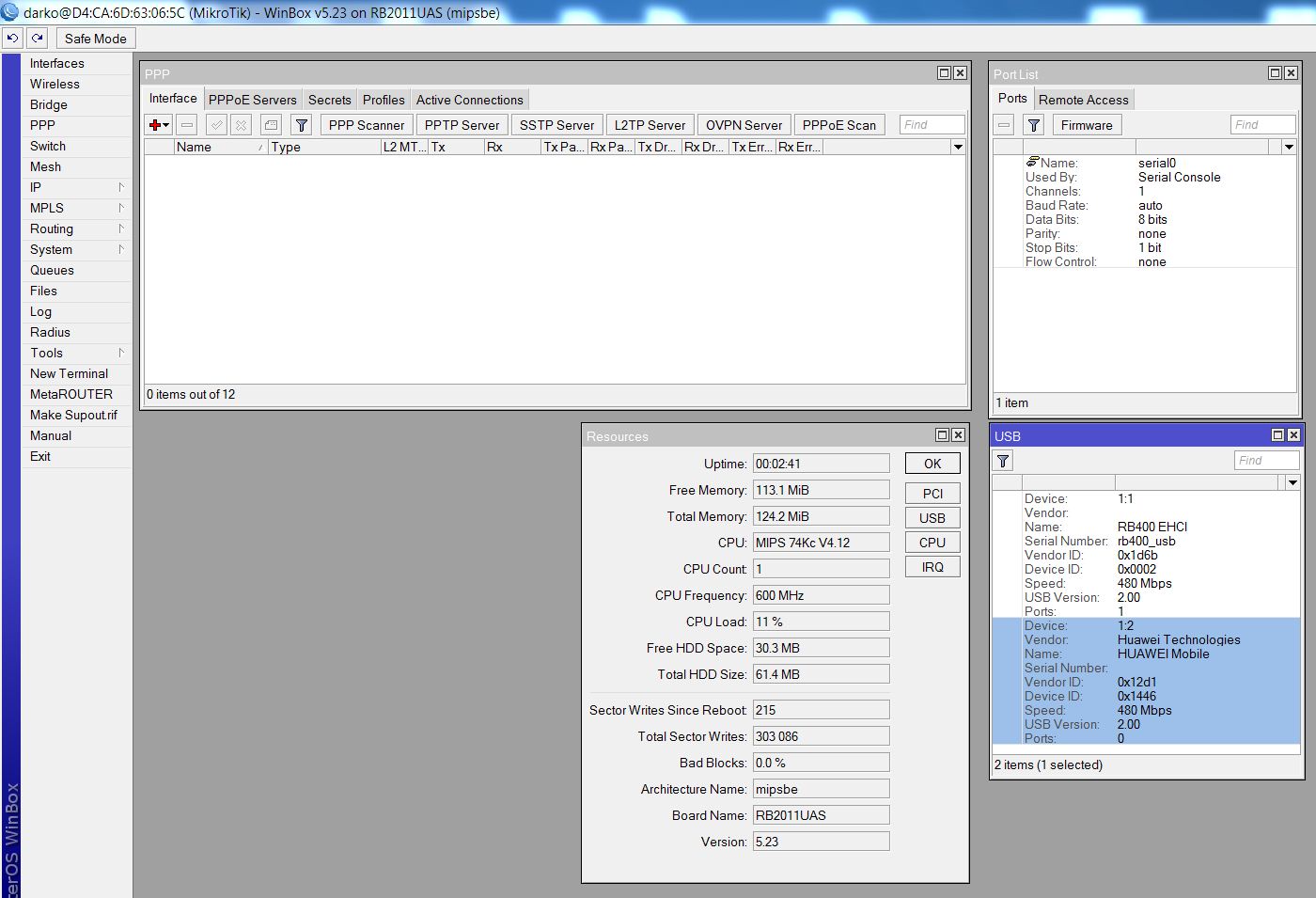Focus the Find field in Port List
Viewport: 1316px width, 898px height.
click(x=1263, y=125)
